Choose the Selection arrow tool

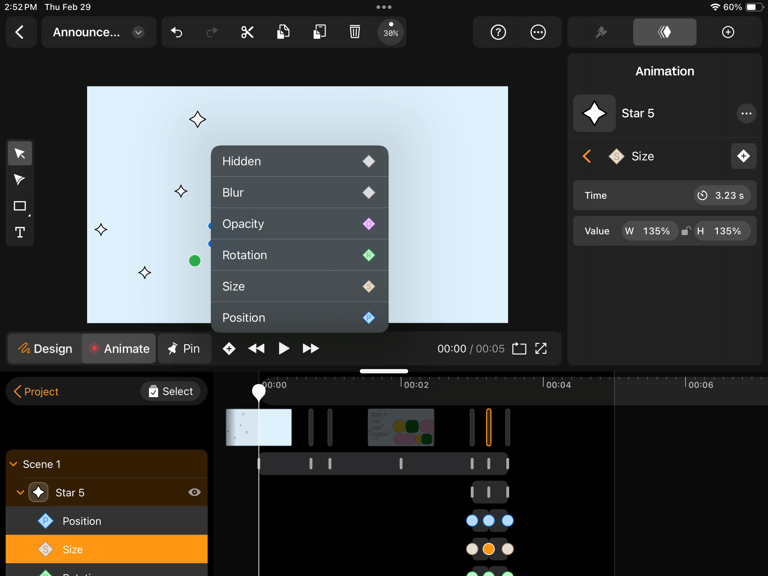20,153
